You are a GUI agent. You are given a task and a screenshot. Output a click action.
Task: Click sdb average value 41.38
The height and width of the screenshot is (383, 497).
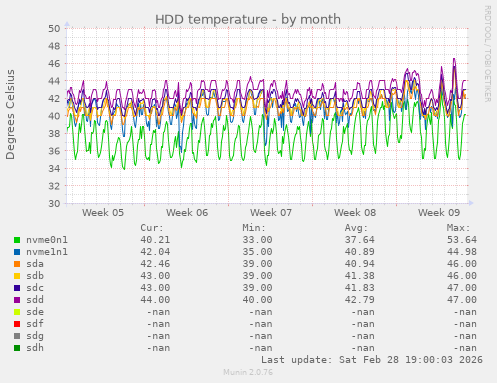[x=360, y=276]
